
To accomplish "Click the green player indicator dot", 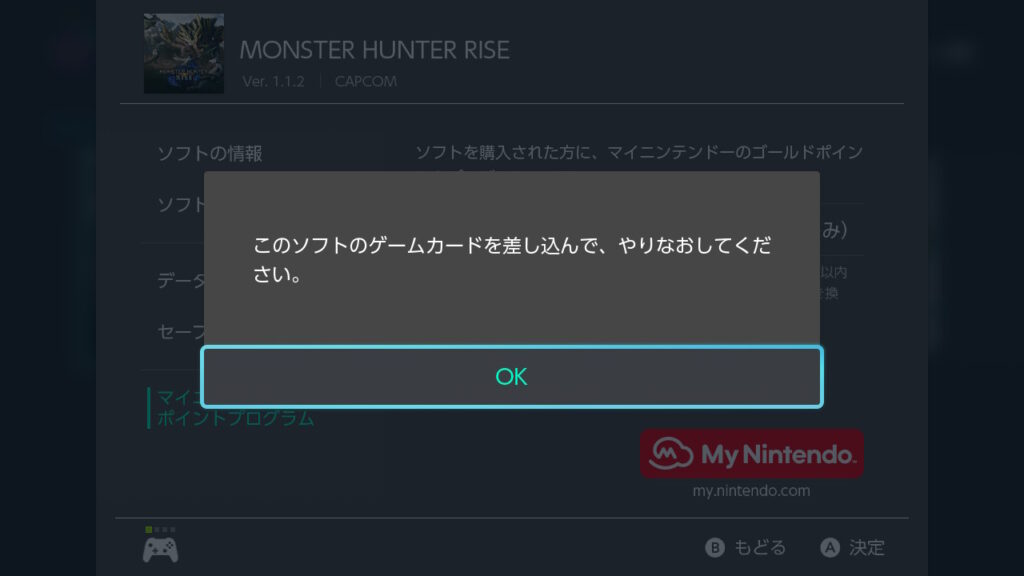I will tap(149, 530).
